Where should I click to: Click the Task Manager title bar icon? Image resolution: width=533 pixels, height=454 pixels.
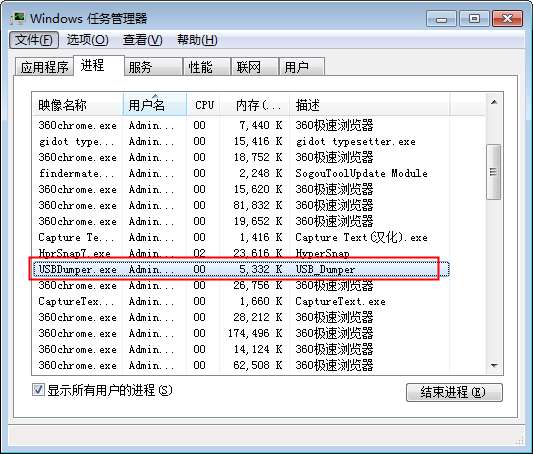[17, 18]
